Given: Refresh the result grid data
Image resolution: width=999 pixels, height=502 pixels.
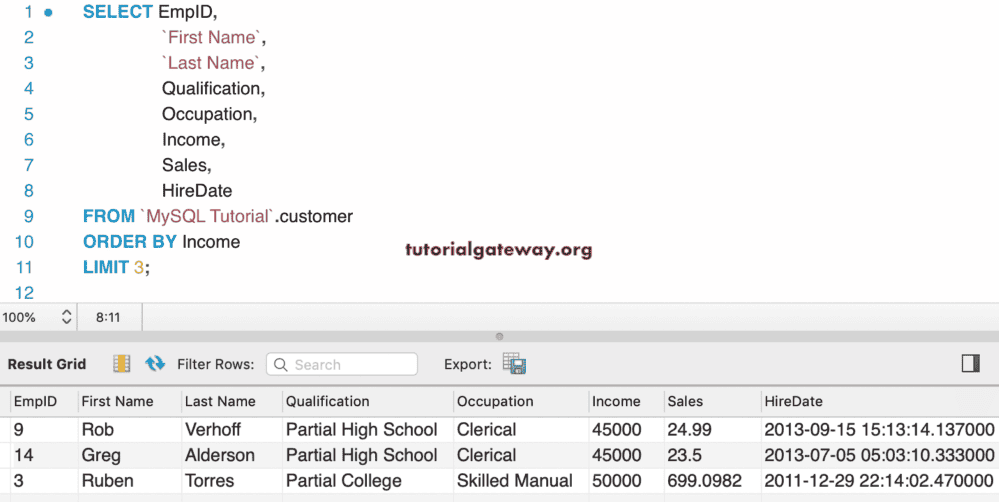Looking at the screenshot, I should (x=155, y=364).
